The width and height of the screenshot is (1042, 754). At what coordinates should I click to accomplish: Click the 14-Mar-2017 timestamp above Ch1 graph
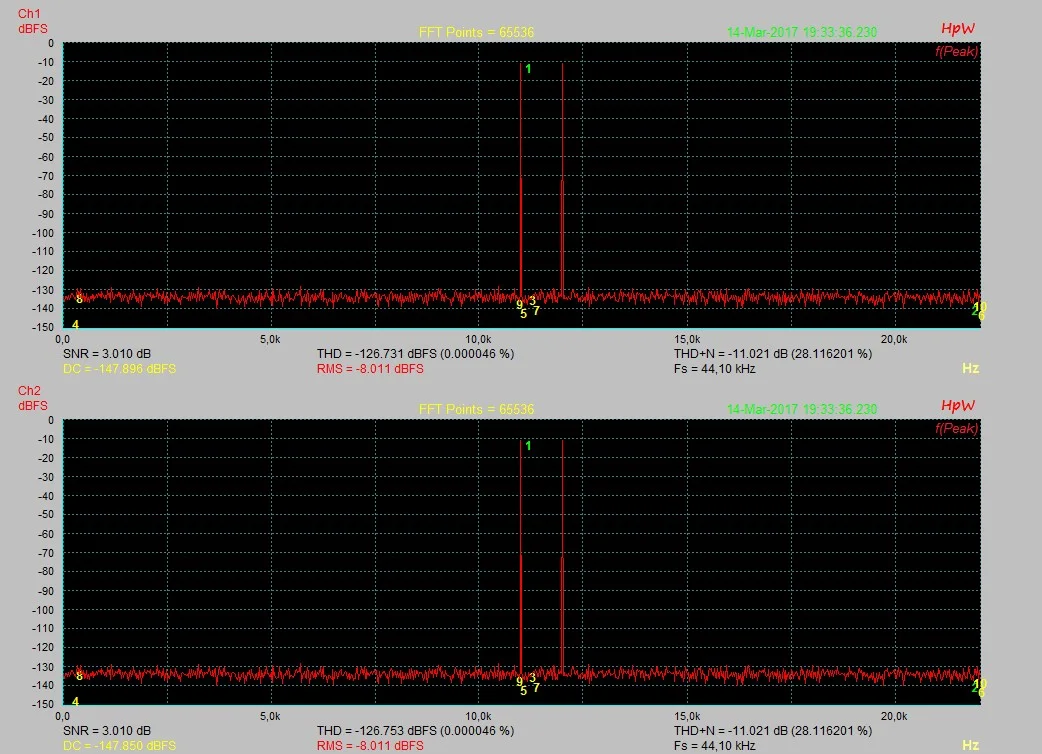pos(801,32)
